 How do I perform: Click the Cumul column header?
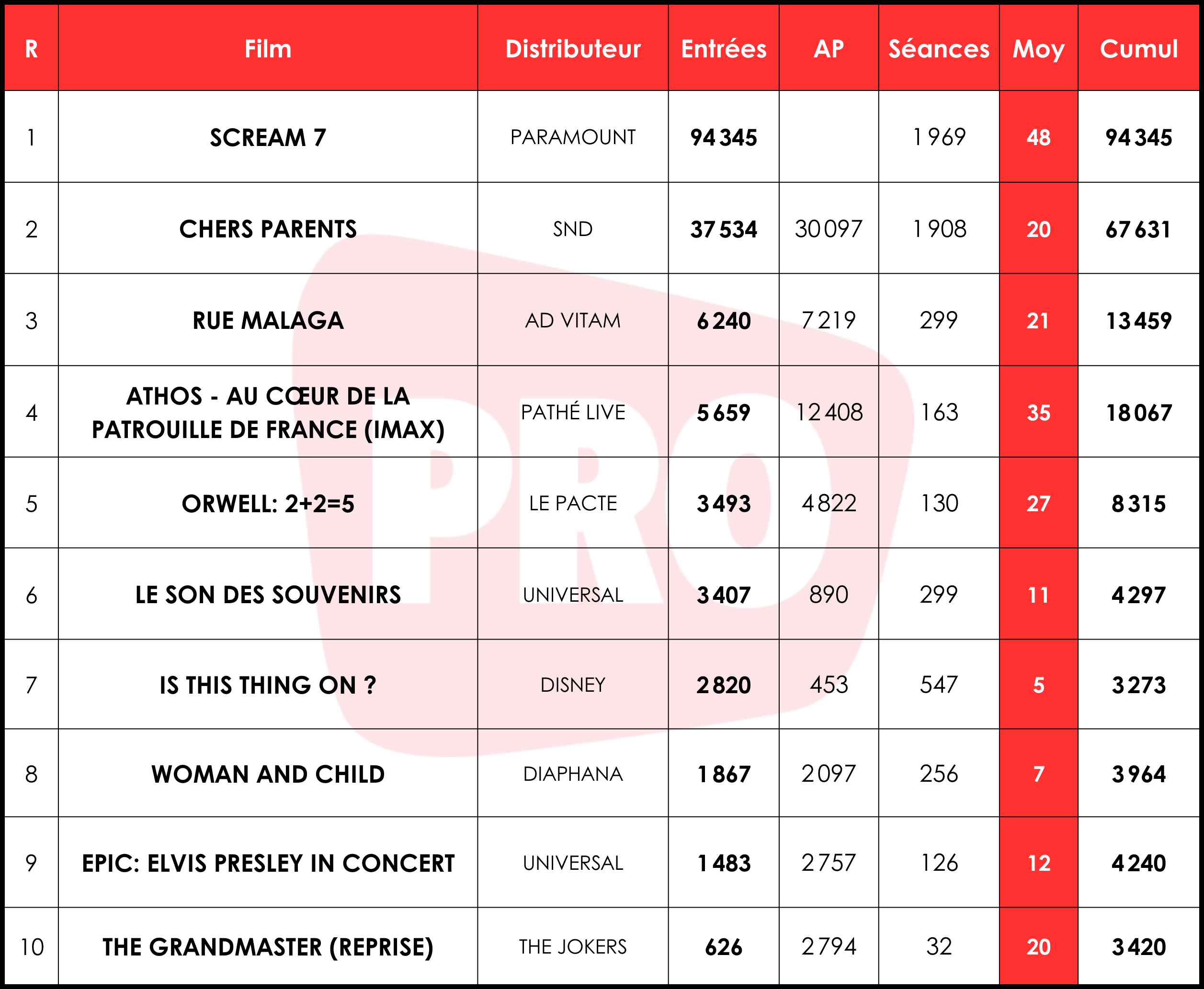(1138, 49)
